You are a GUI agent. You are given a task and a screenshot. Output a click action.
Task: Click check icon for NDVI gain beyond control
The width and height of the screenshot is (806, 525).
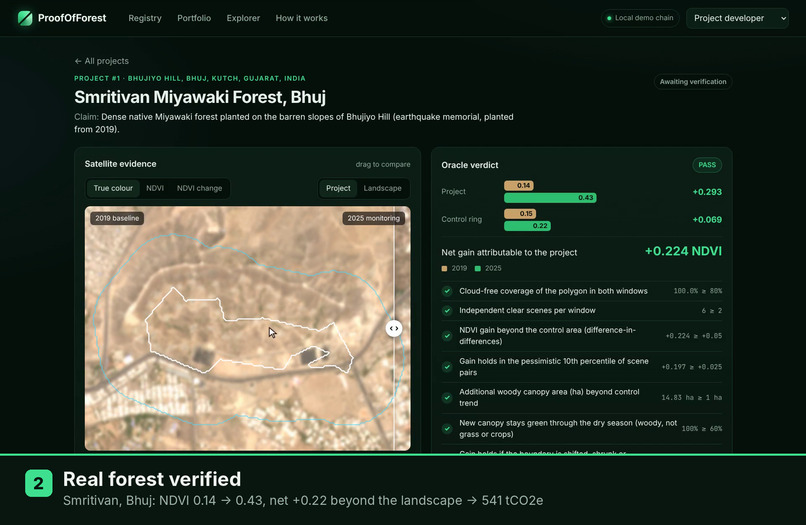[447, 336]
